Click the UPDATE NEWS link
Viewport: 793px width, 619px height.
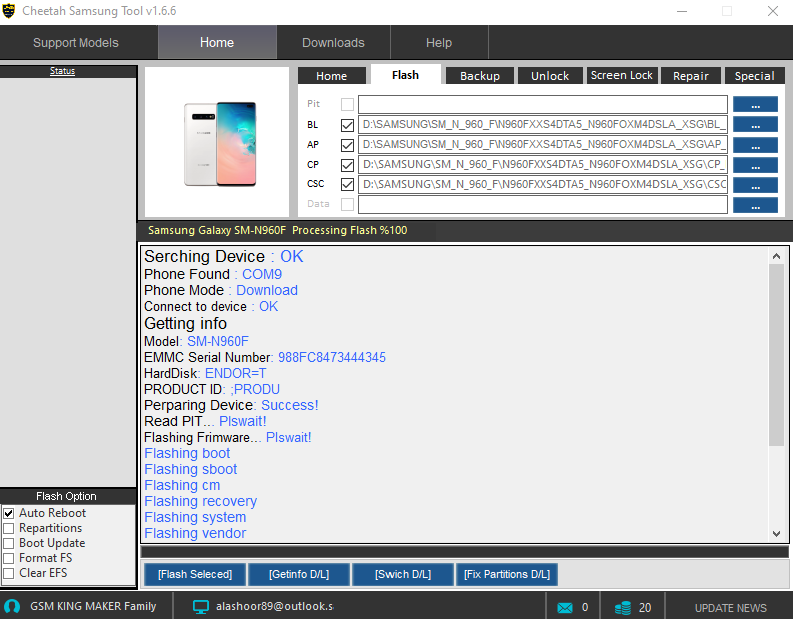click(x=731, y=608)
